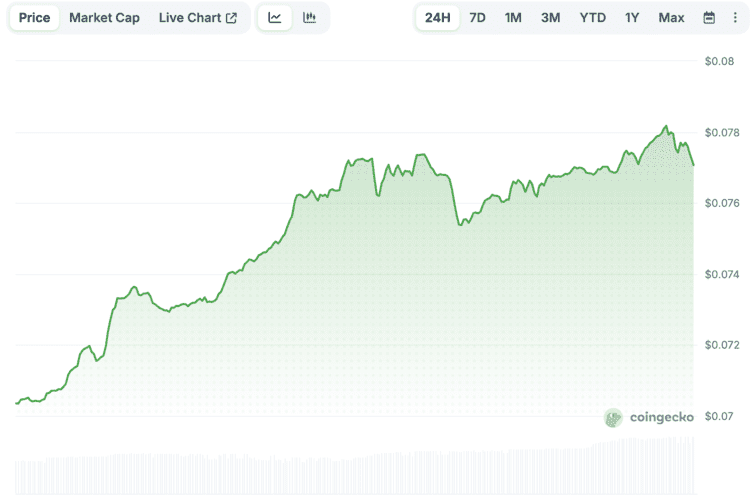Image resolution: width=750 pixels, height=495 pixels.
Task: Open Live Chart in new window
Action: point(198,18)
